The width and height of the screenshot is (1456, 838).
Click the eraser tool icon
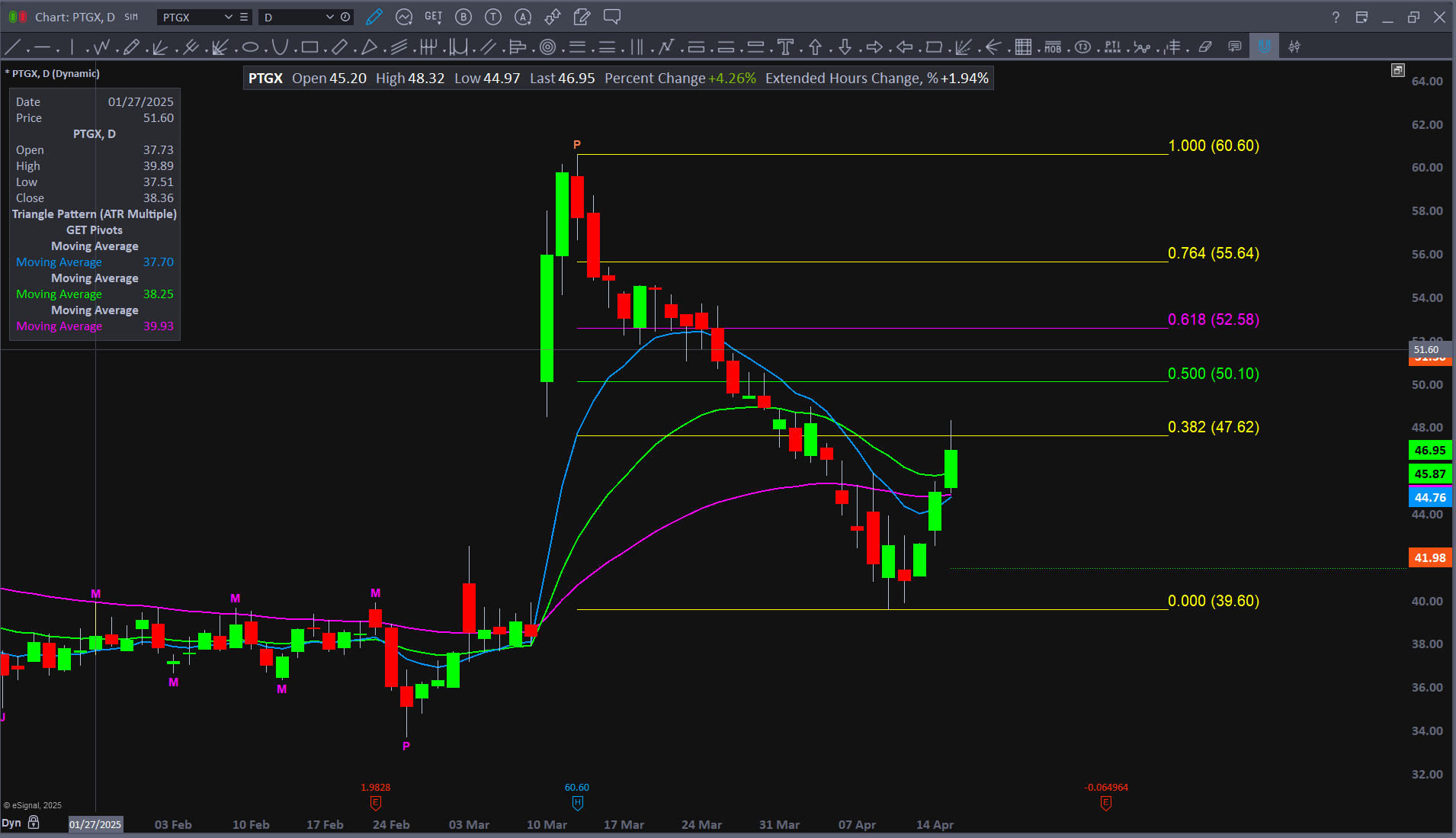1205,47
